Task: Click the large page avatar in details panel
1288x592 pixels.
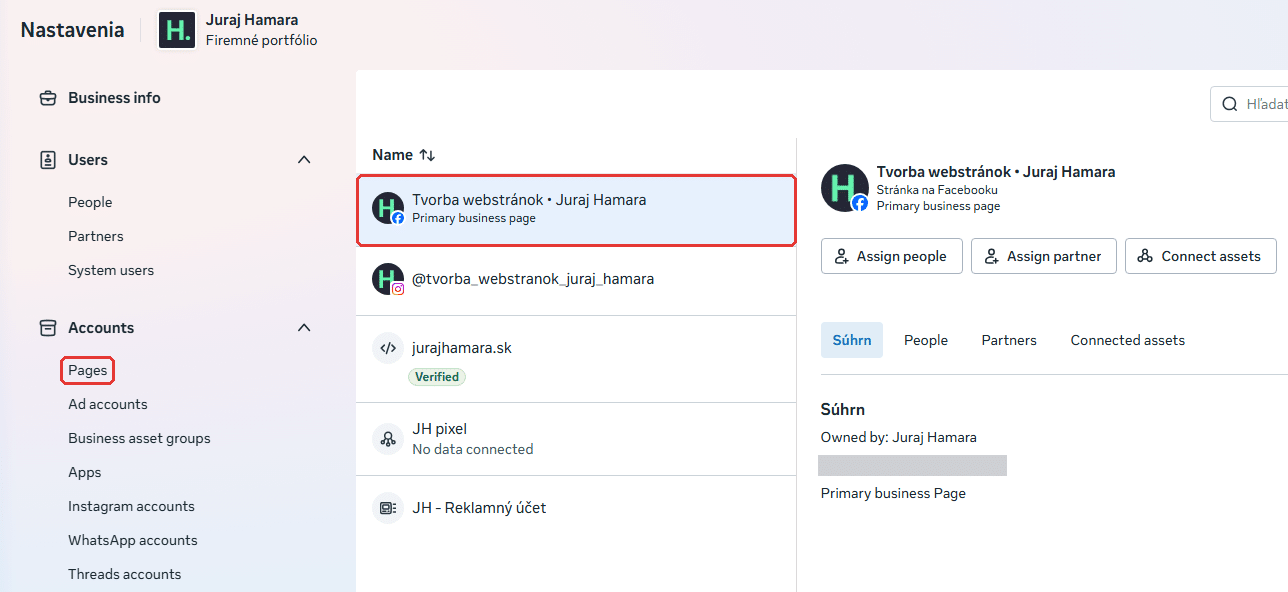Action: (x=844, y=188)
